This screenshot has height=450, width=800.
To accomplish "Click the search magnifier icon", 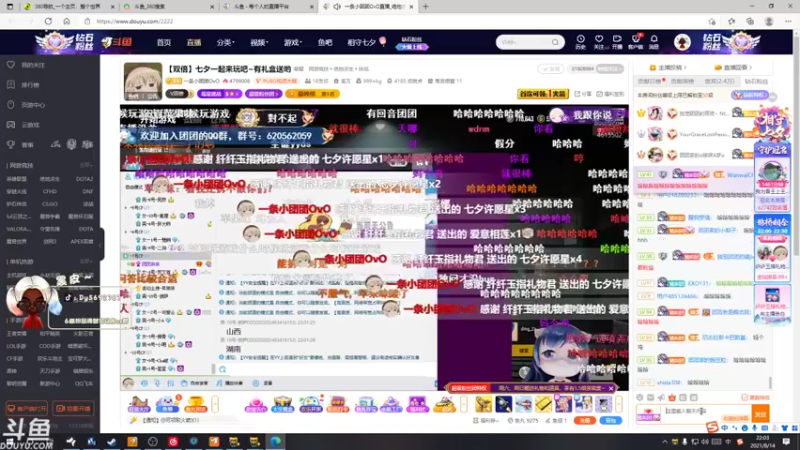I will [555, 42].
